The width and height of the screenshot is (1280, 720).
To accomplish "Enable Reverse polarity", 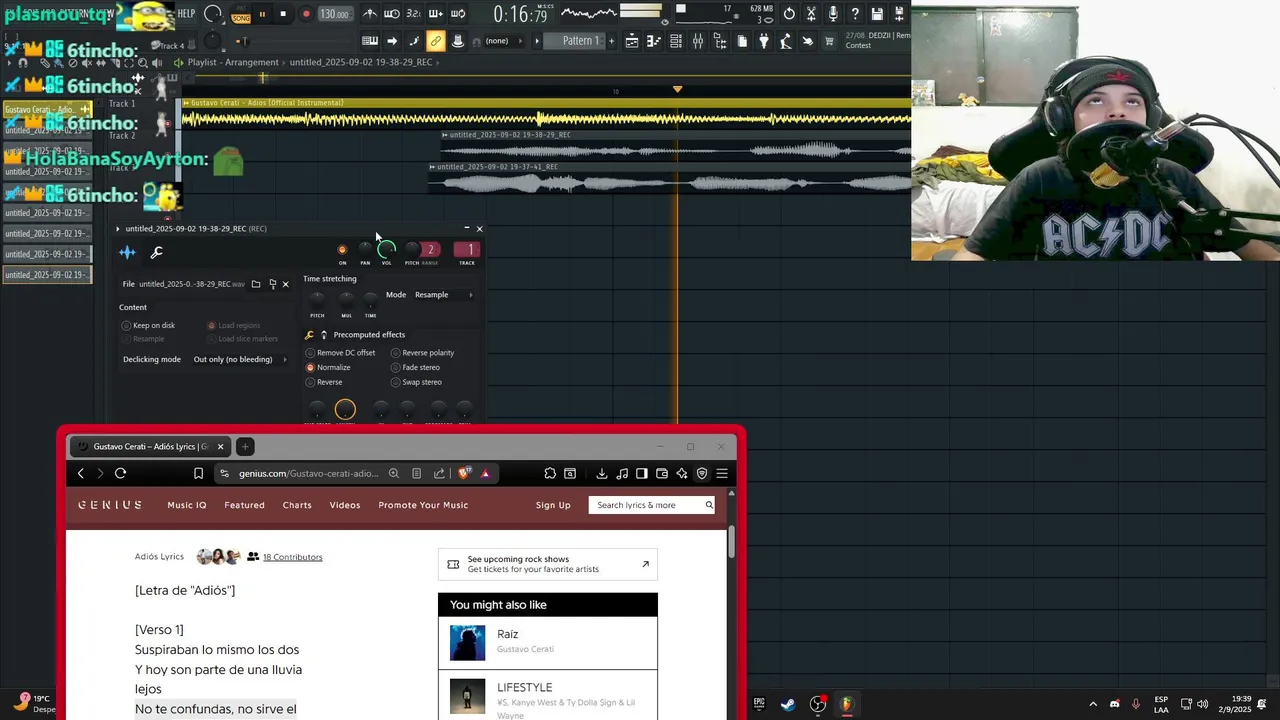I will [422, 353].
